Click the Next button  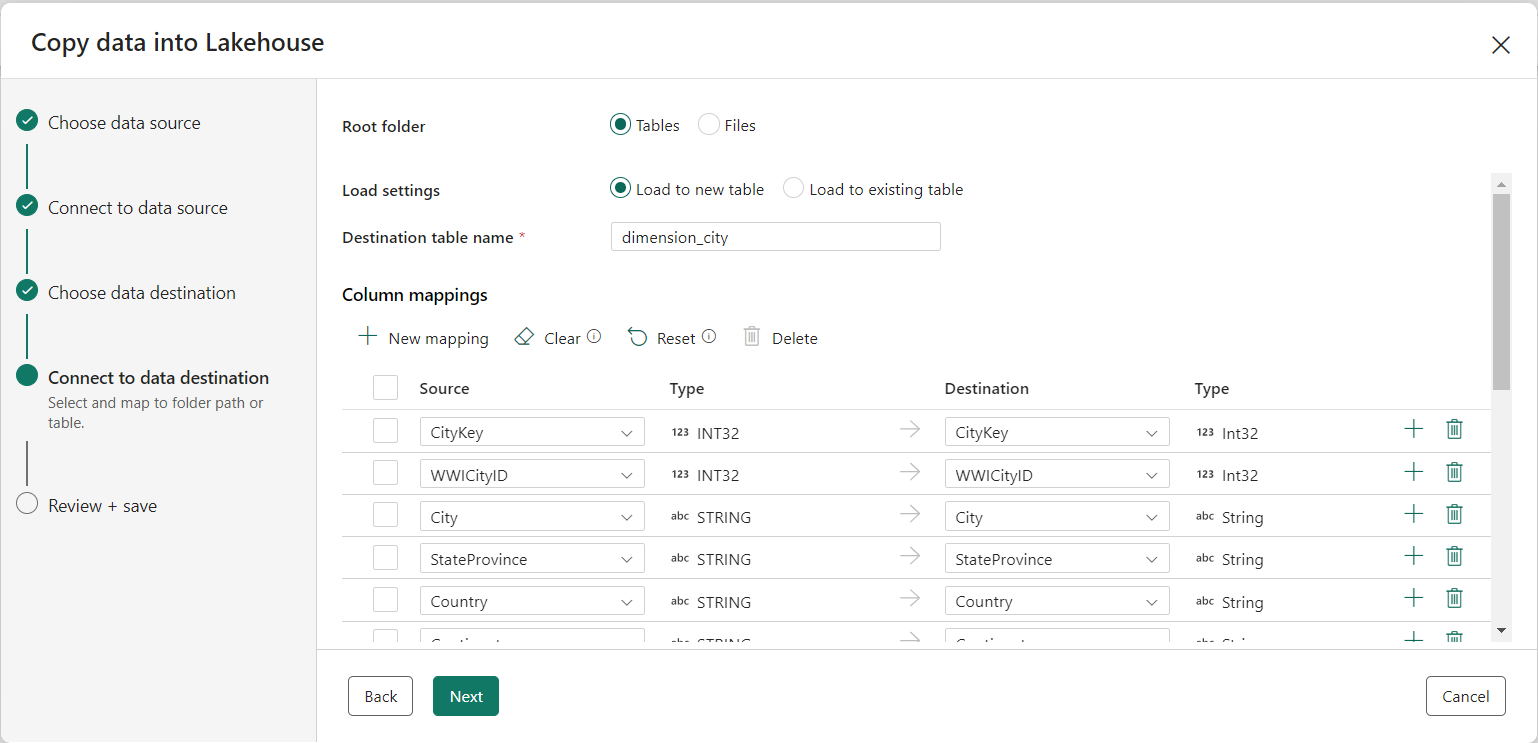[x=465, y=696]
